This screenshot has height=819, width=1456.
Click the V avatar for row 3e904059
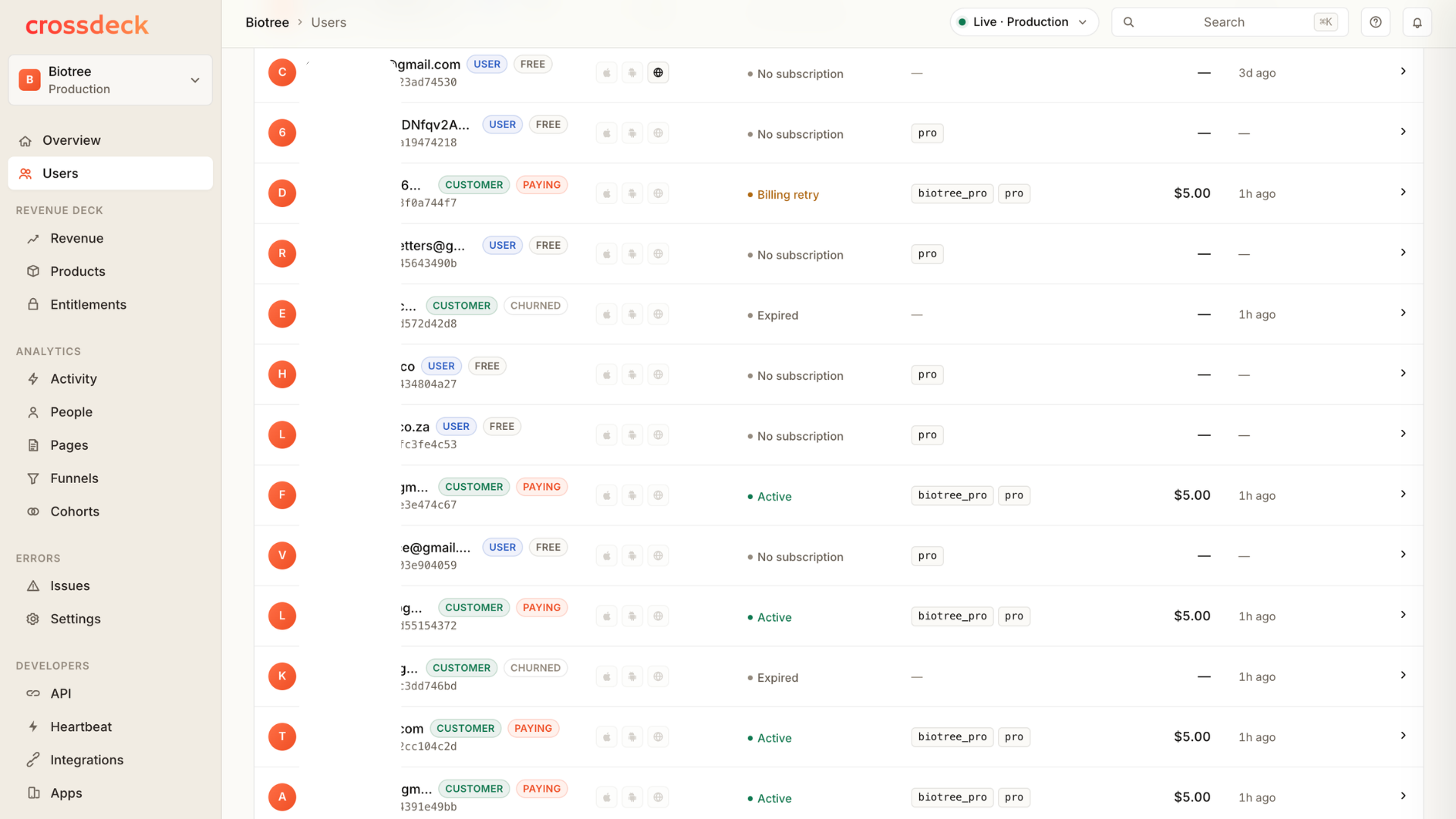click(x=282, y=556)
